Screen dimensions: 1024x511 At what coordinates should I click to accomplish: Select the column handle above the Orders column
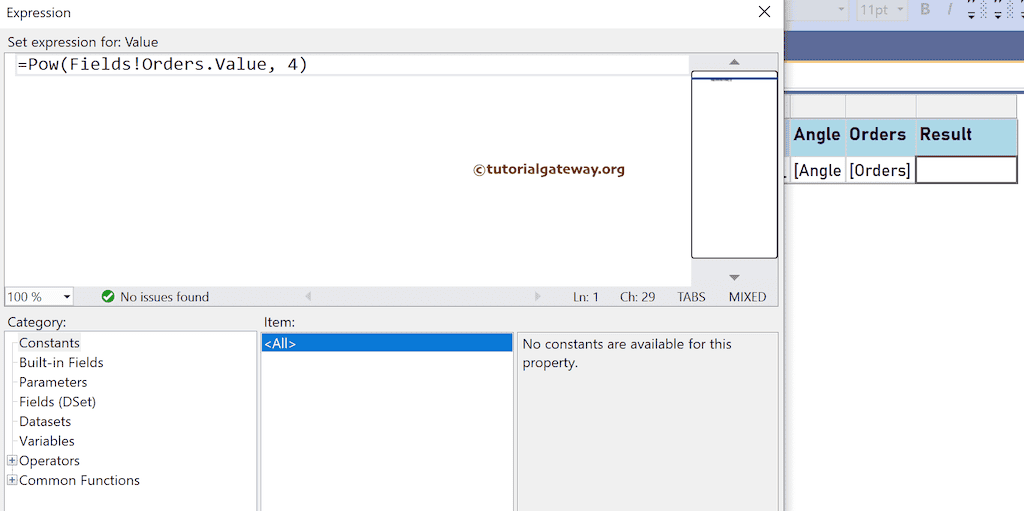880,106
